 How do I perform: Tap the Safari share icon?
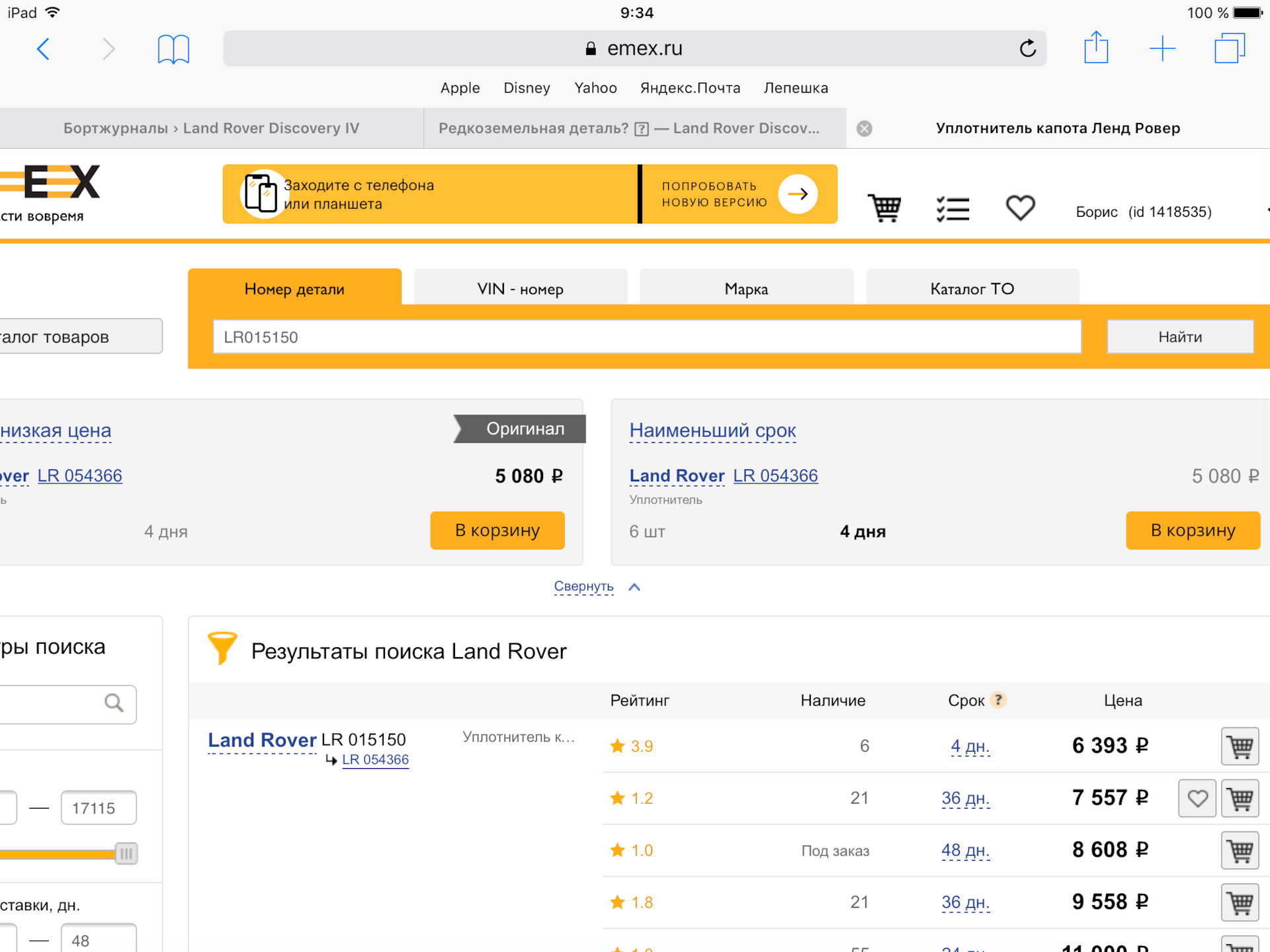tap(1096, 48)
